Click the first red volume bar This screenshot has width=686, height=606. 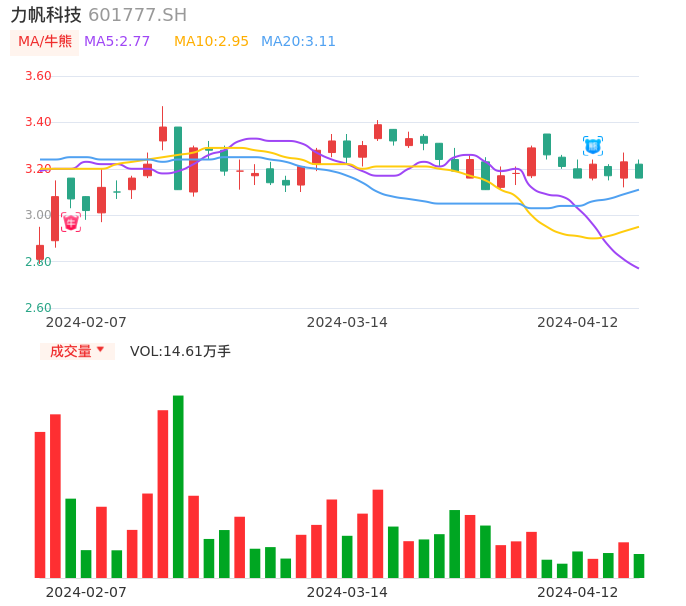pyautogui.click(x=40, y=505)
